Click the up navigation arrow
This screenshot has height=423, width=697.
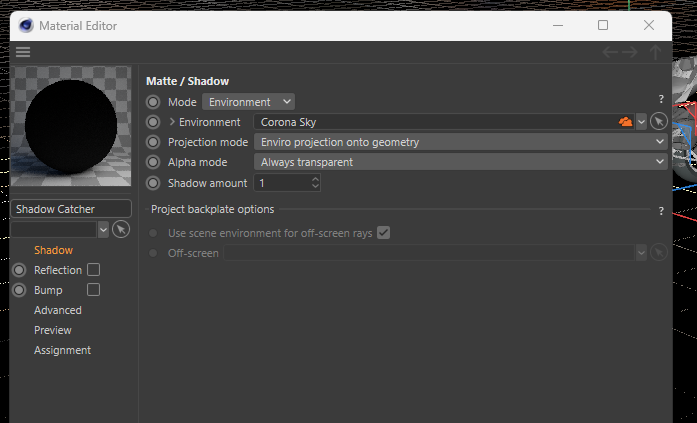[x=655, y=52]
